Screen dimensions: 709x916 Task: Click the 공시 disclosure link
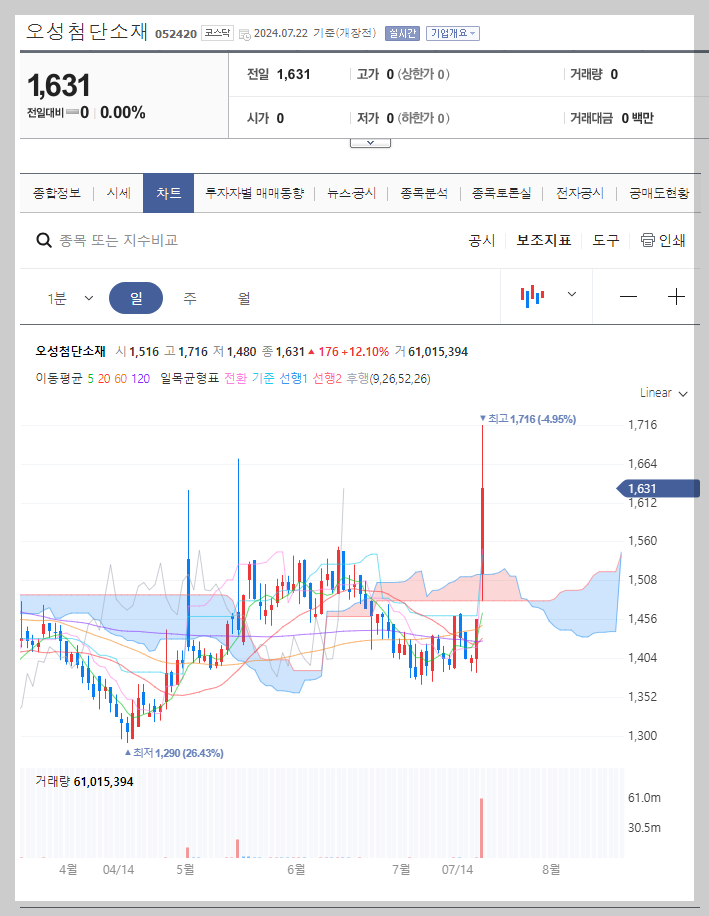pos(480,240)
